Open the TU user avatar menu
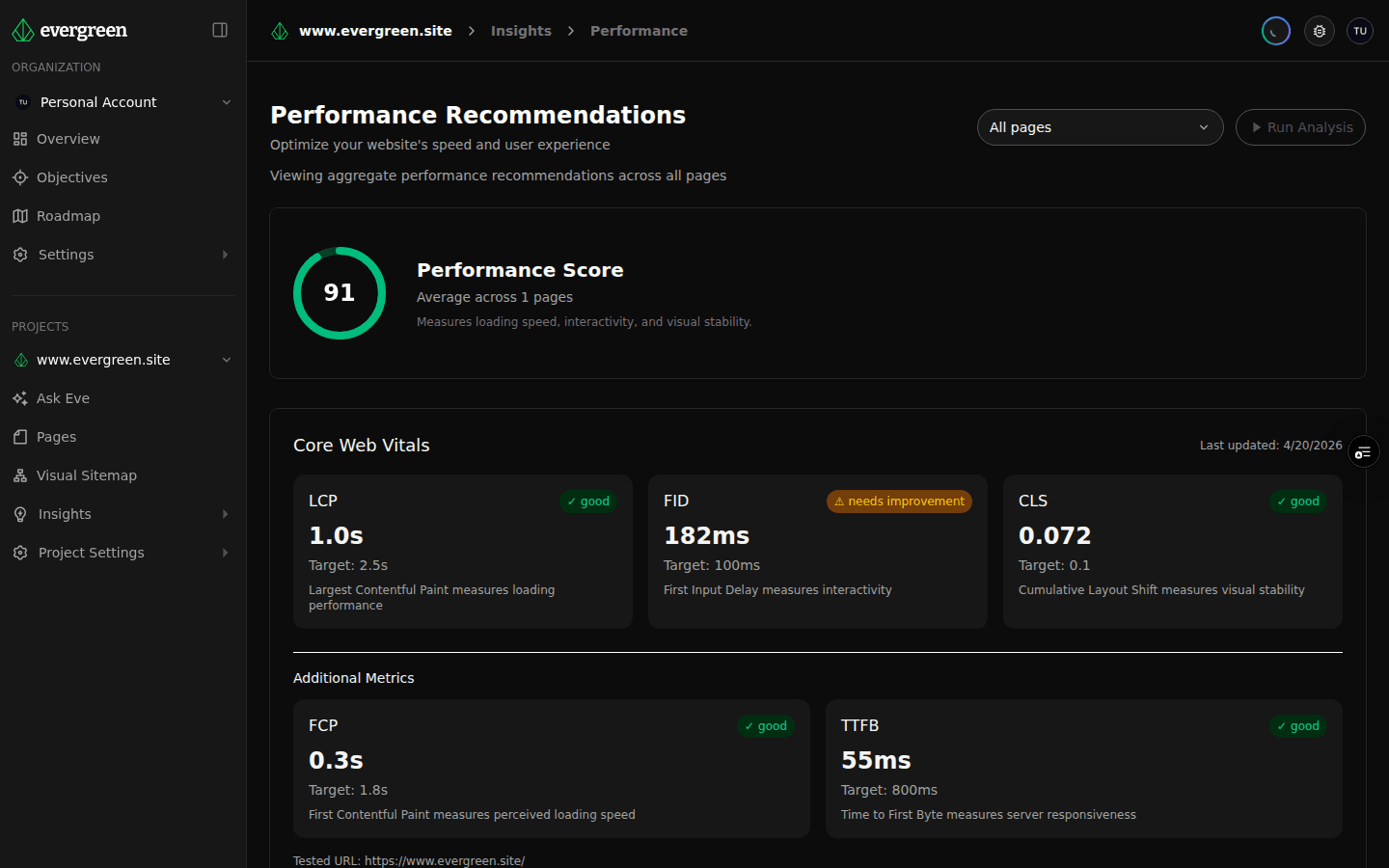The image size is (1389, 868). 1360,30
